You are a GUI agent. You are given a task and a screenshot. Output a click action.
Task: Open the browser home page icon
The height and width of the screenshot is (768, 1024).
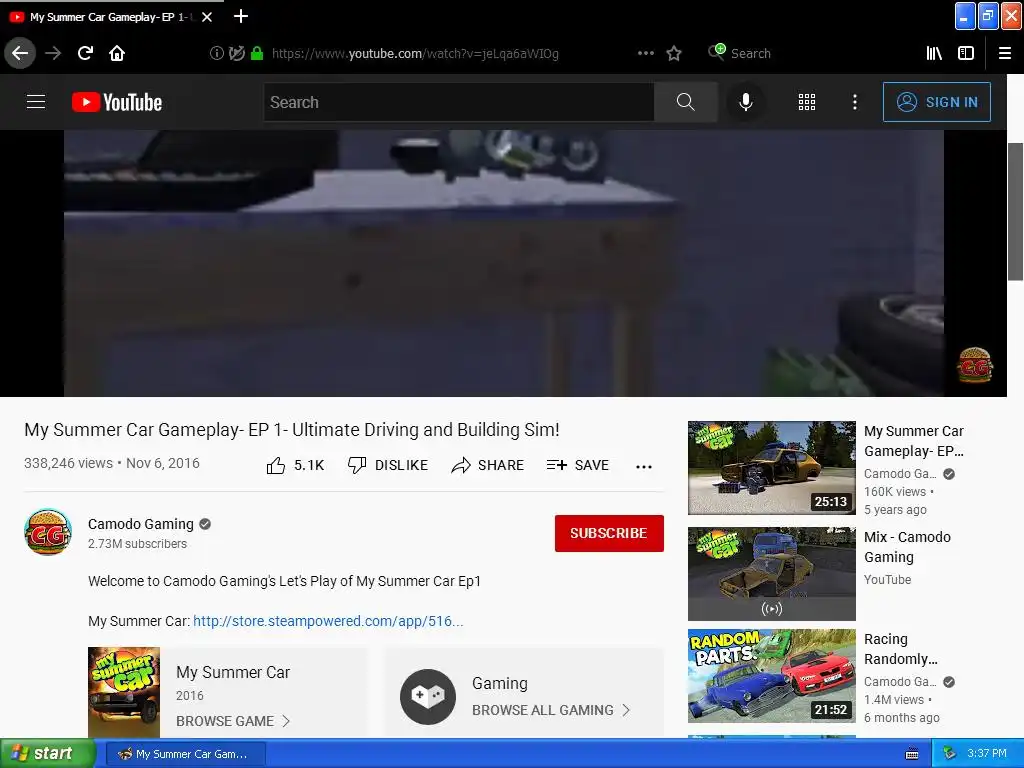click(117, 53)
